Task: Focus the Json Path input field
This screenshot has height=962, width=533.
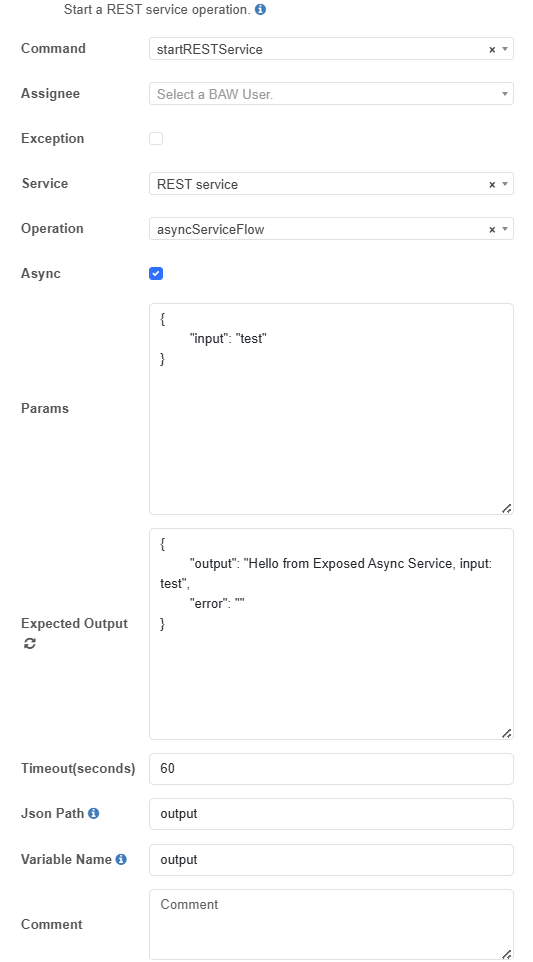Action: (x=331, y=814)
